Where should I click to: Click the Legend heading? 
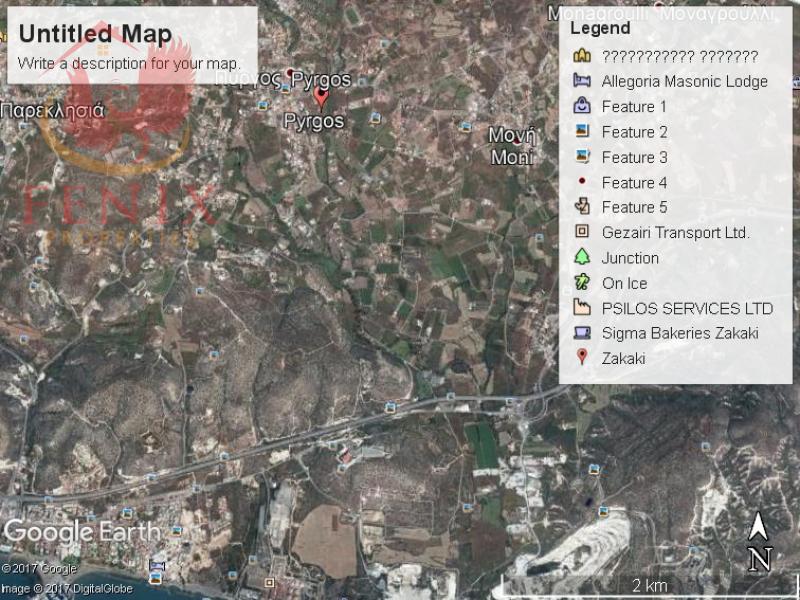(x=600, y=29)
